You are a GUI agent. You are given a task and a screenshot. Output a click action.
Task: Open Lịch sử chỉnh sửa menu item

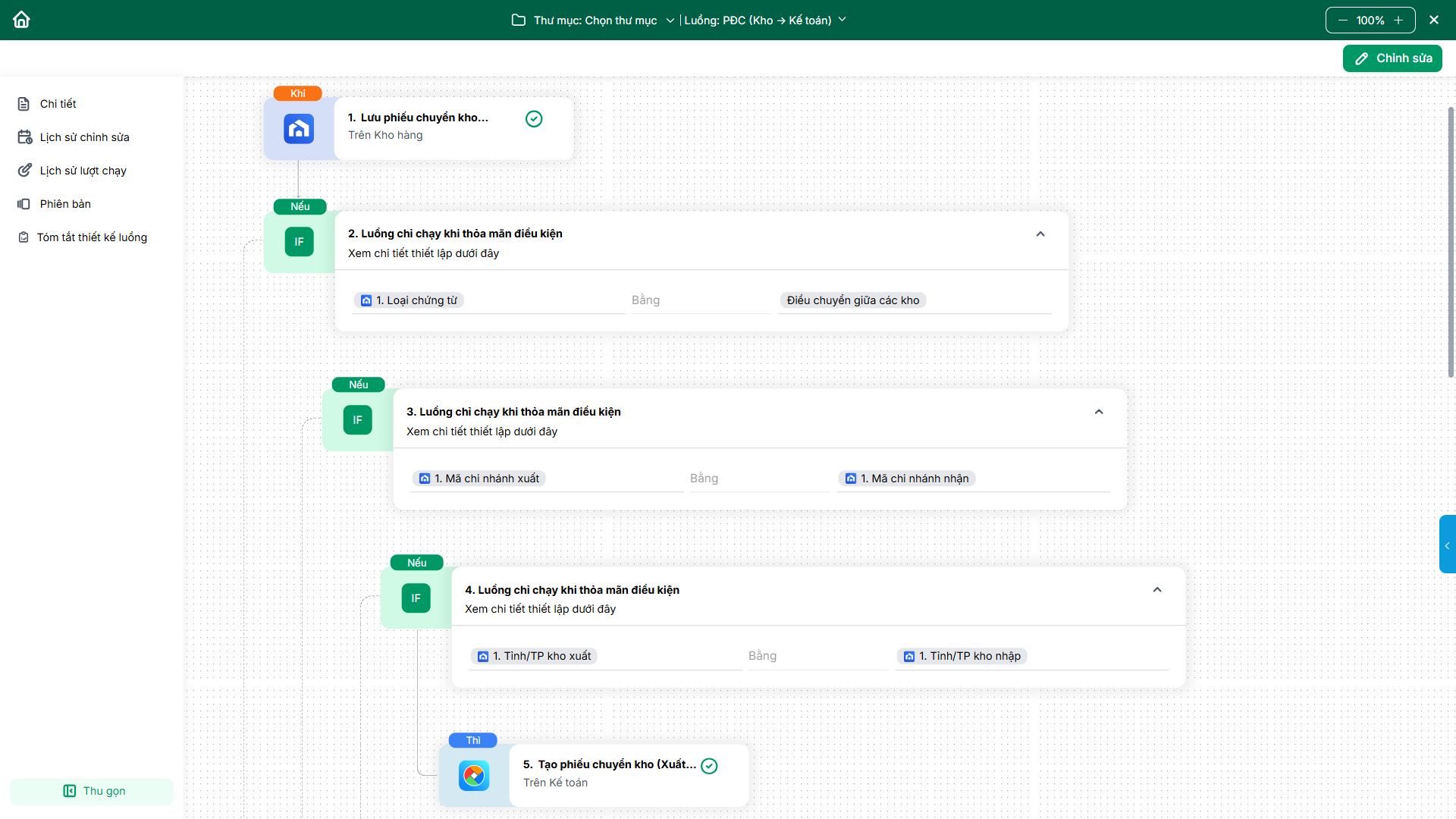(x=84, y=137)
